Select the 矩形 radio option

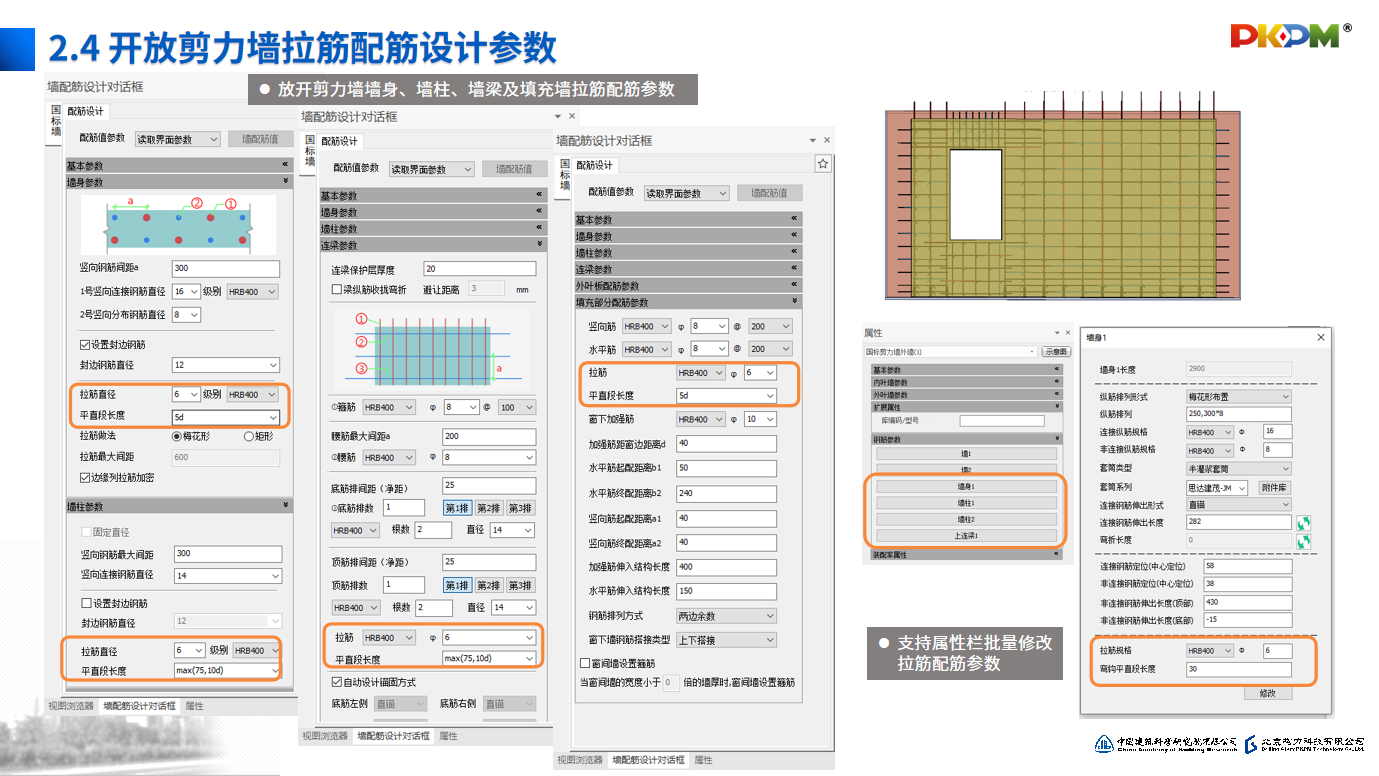249,436
